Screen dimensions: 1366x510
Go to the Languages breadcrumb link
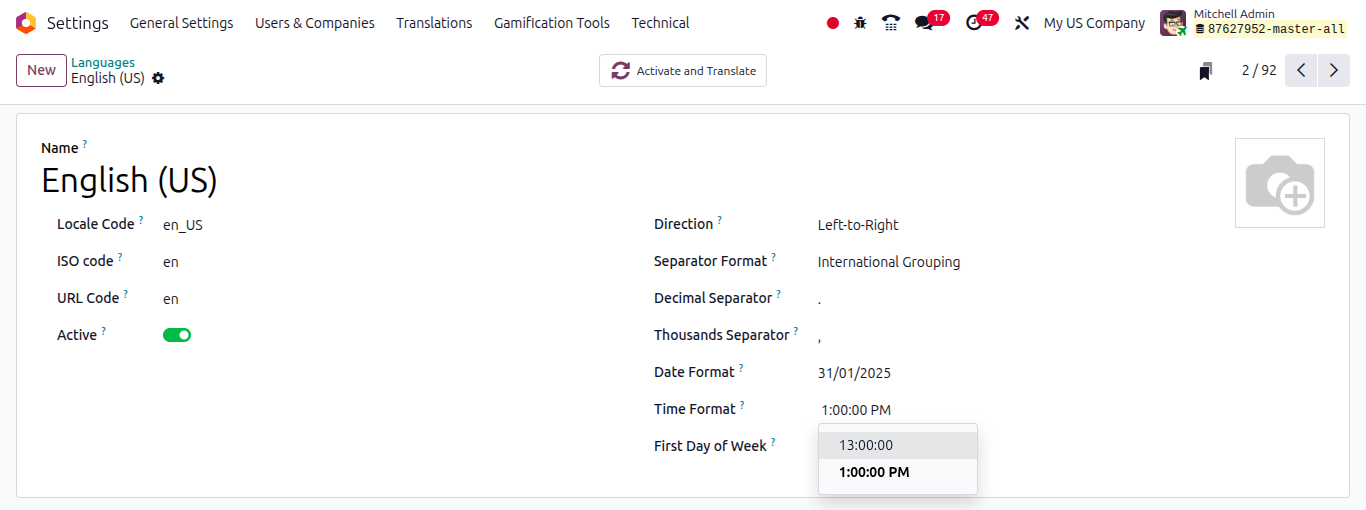point(103,62)
